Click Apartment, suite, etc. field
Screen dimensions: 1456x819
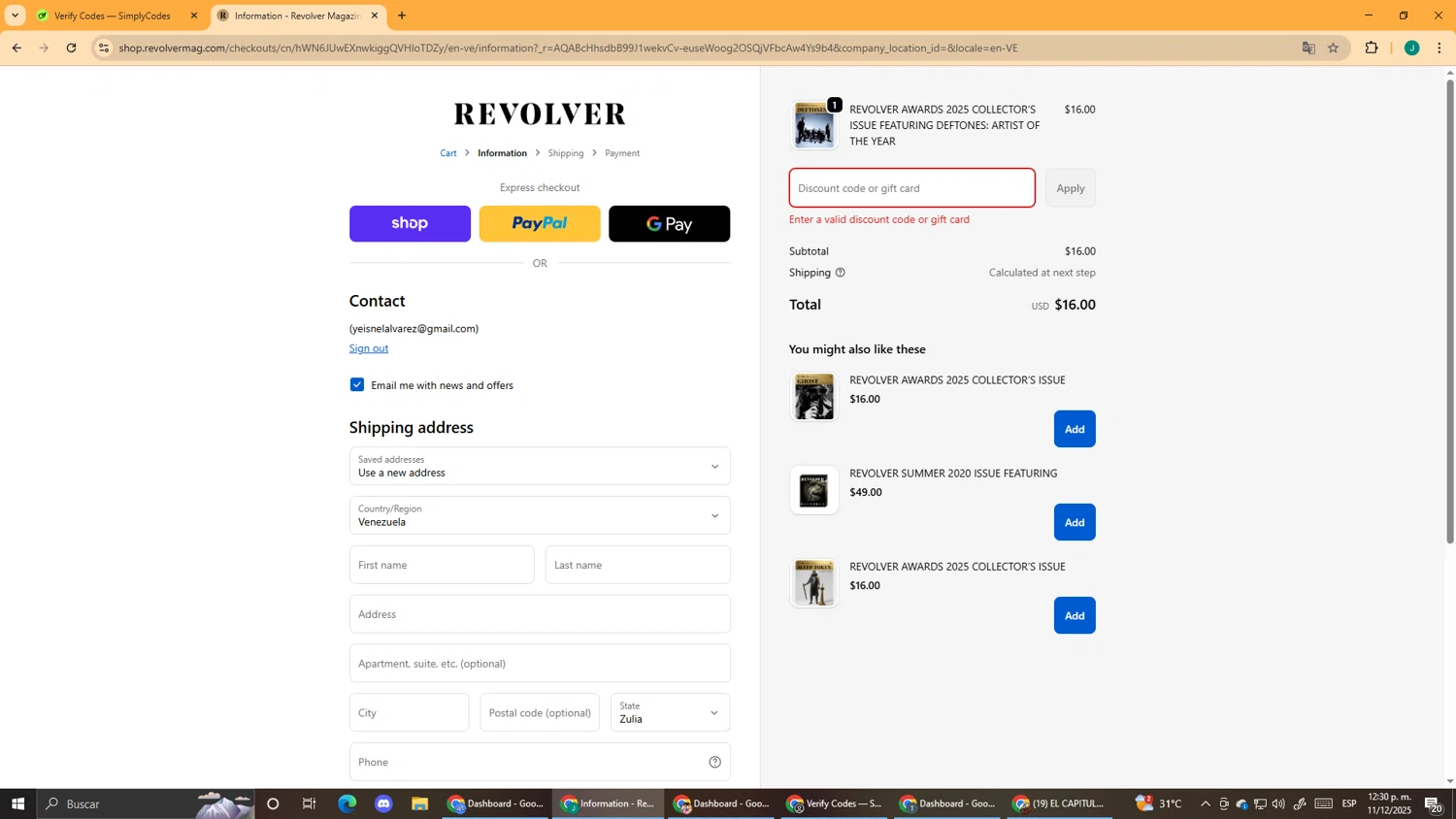[540, 664]
